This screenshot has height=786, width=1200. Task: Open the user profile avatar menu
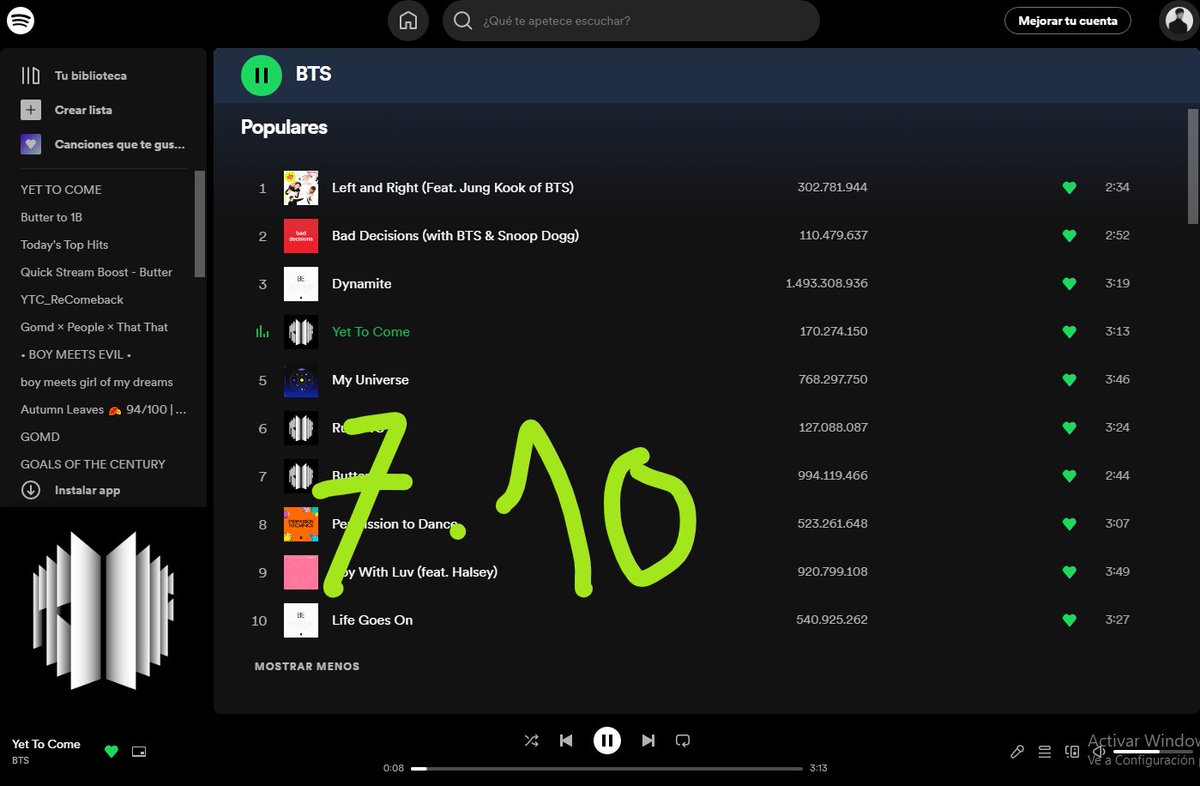pyautogui.click(x=1178, y=21)
